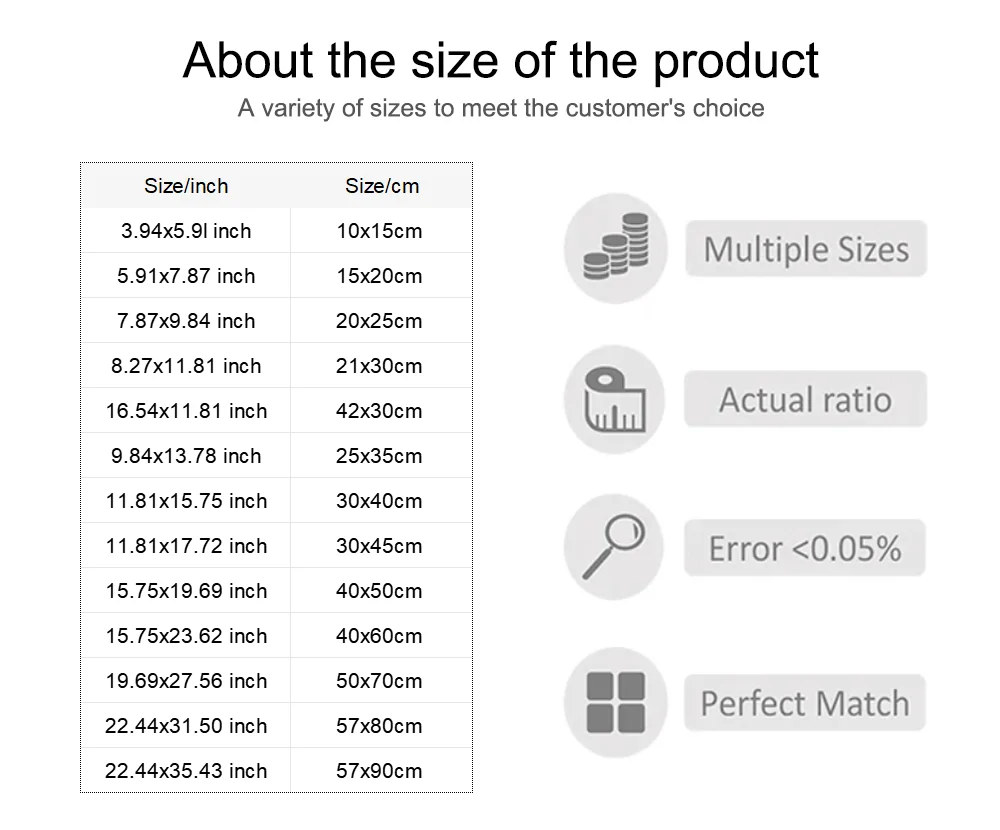This screenshot has width=1000, height=830.
Task: Pick the 30x45cm size cell
Action: pyautogui.click(x=379, y=546)
